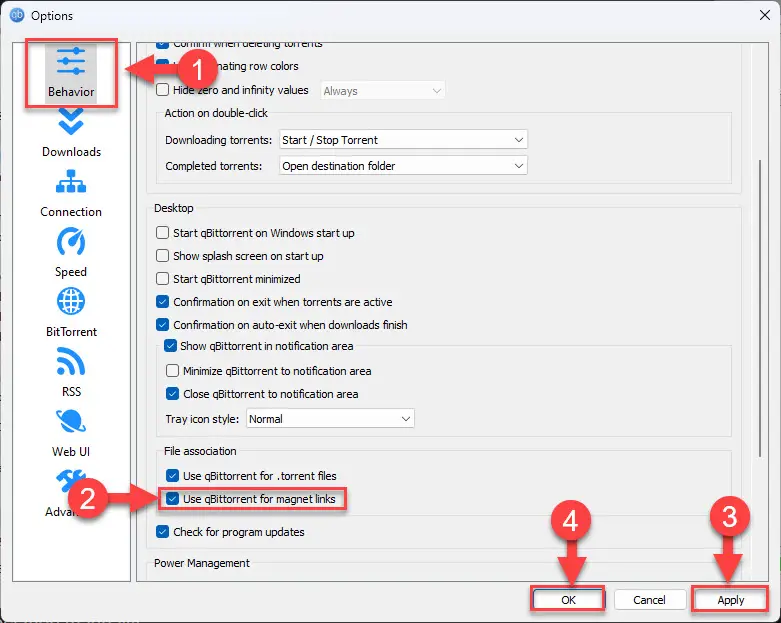Open the Advanced settings tools icon
The width and height of the screenshot is (781, 623).
pos(71,481)
